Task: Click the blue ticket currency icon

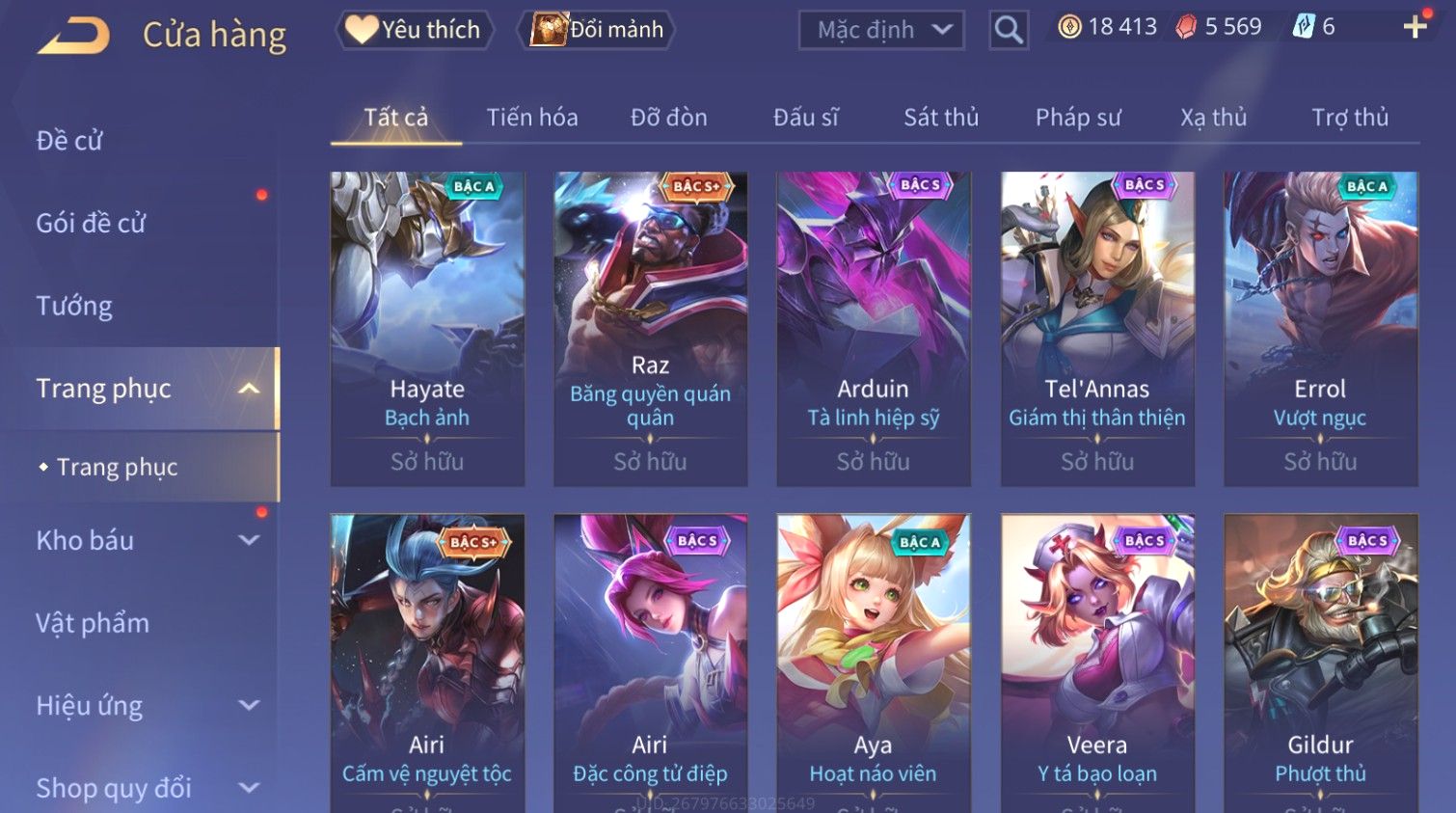Action: (1304, 27)
